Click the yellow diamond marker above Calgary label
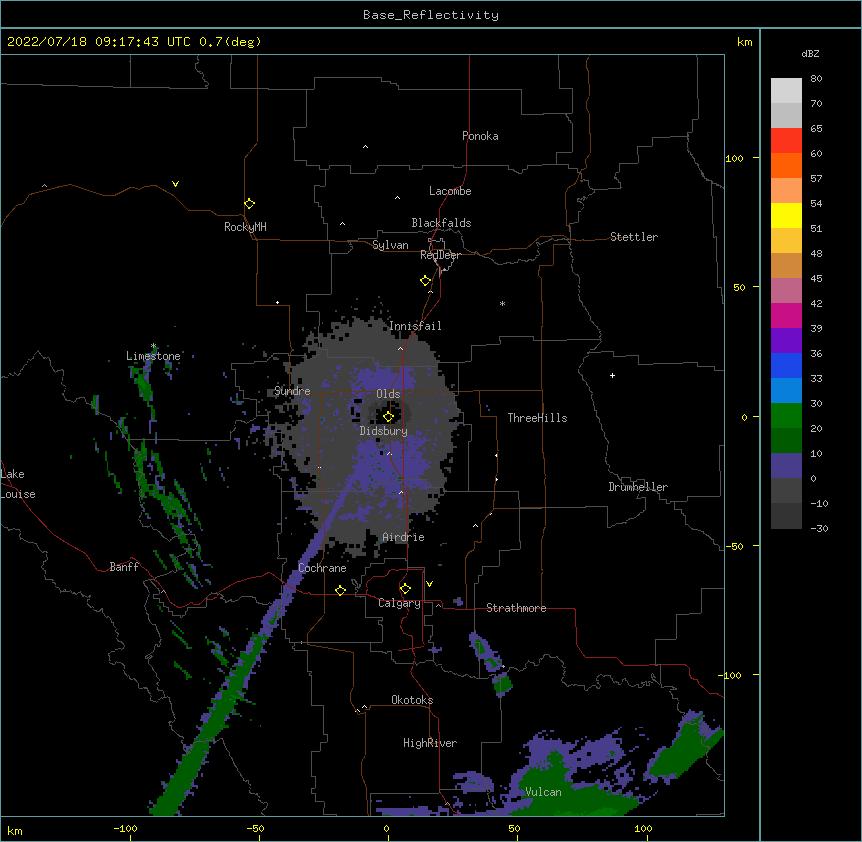This screenshot has height=842, width=862. pos(405,589)
